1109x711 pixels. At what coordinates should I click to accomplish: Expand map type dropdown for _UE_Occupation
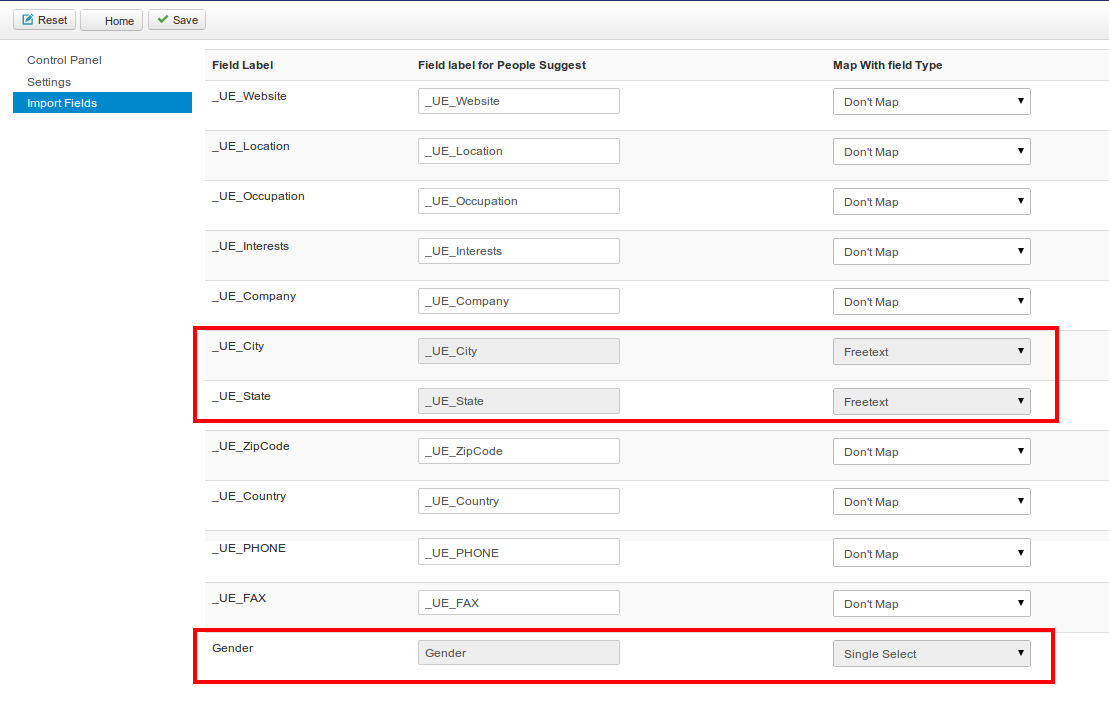(x=931, y=202)
